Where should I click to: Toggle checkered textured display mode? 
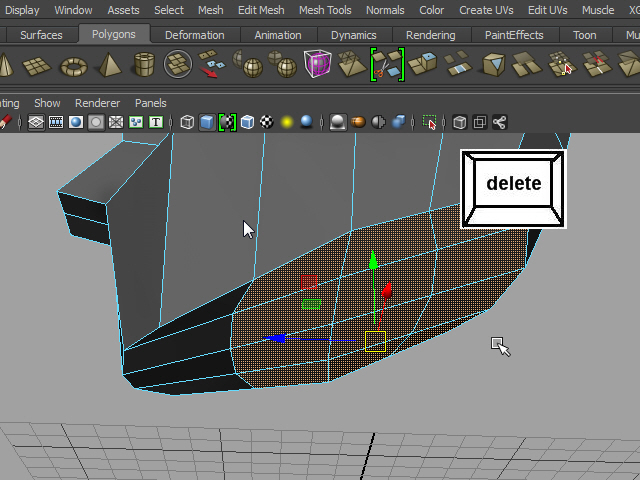click(267, 122)
